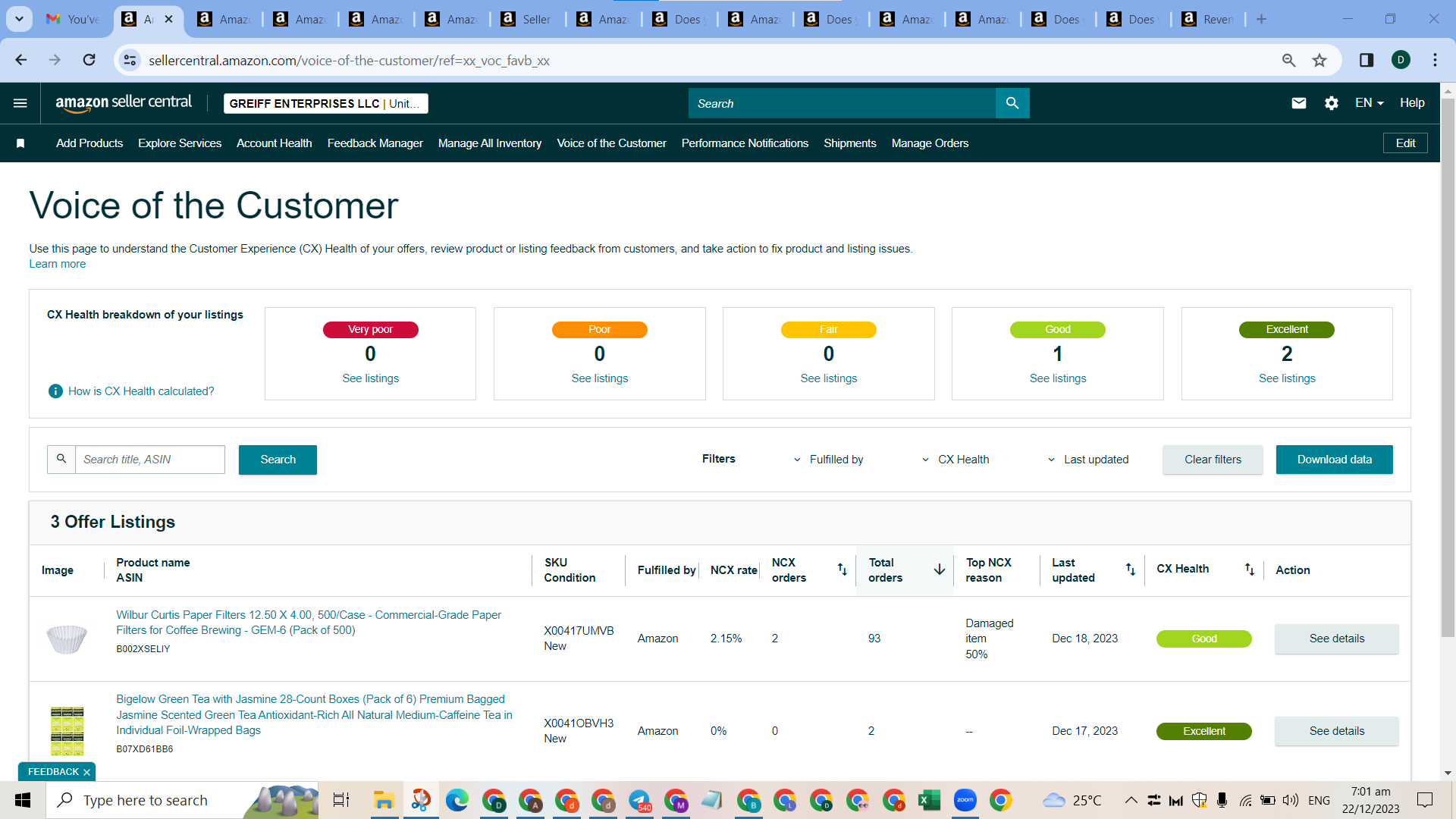Click the top Seller Central search field
This screenshot has height=819, width=1456.
[x=842, y=103]
